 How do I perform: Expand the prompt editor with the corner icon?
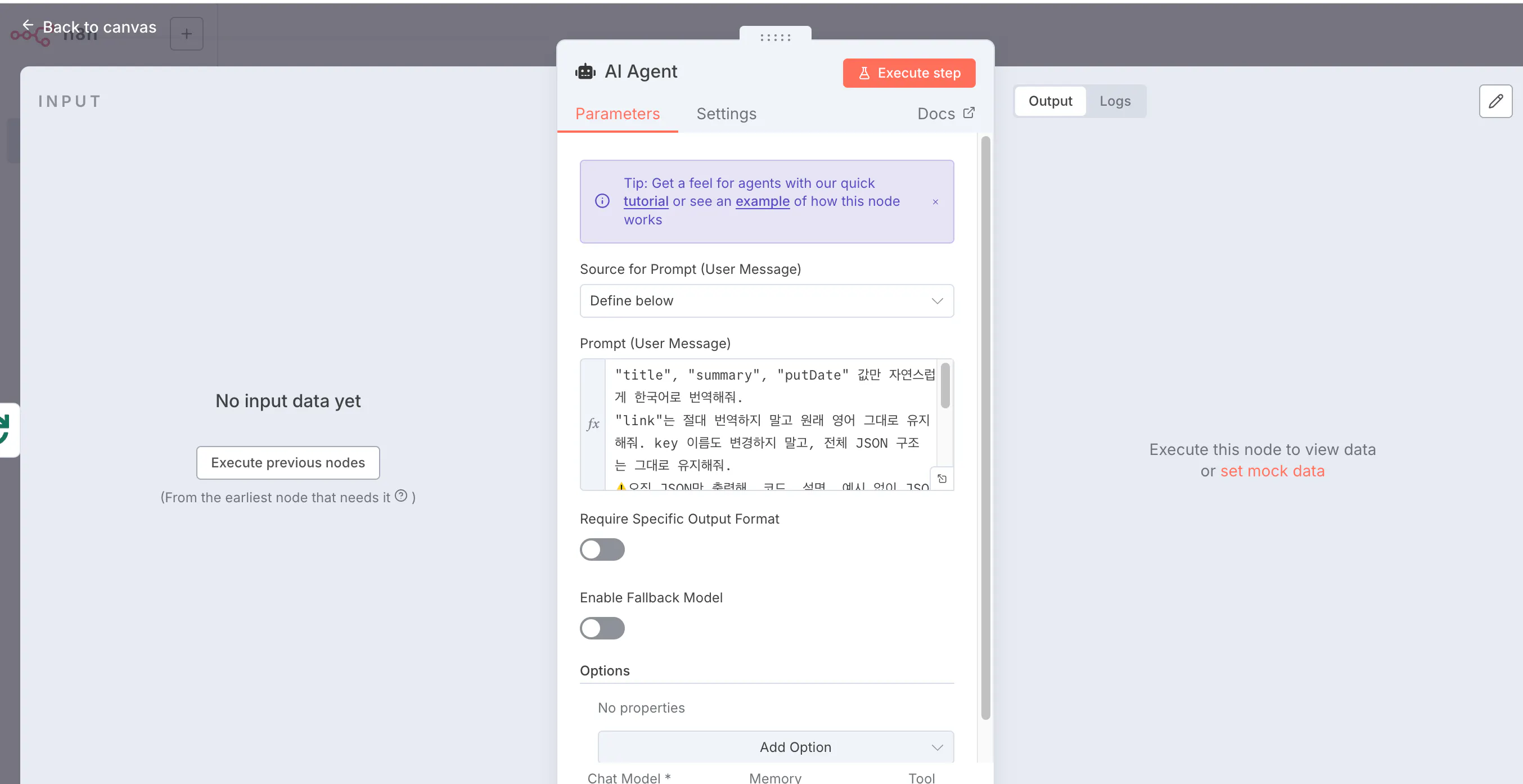click(x=942, y=478)
